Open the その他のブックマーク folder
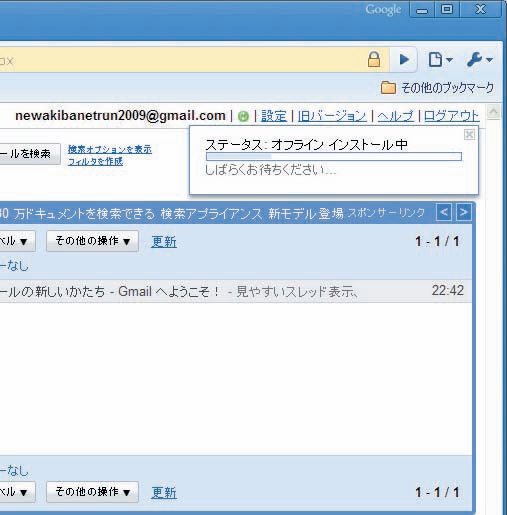The width and height of the screenshot is (507, 515). click(x=437, y=88)
